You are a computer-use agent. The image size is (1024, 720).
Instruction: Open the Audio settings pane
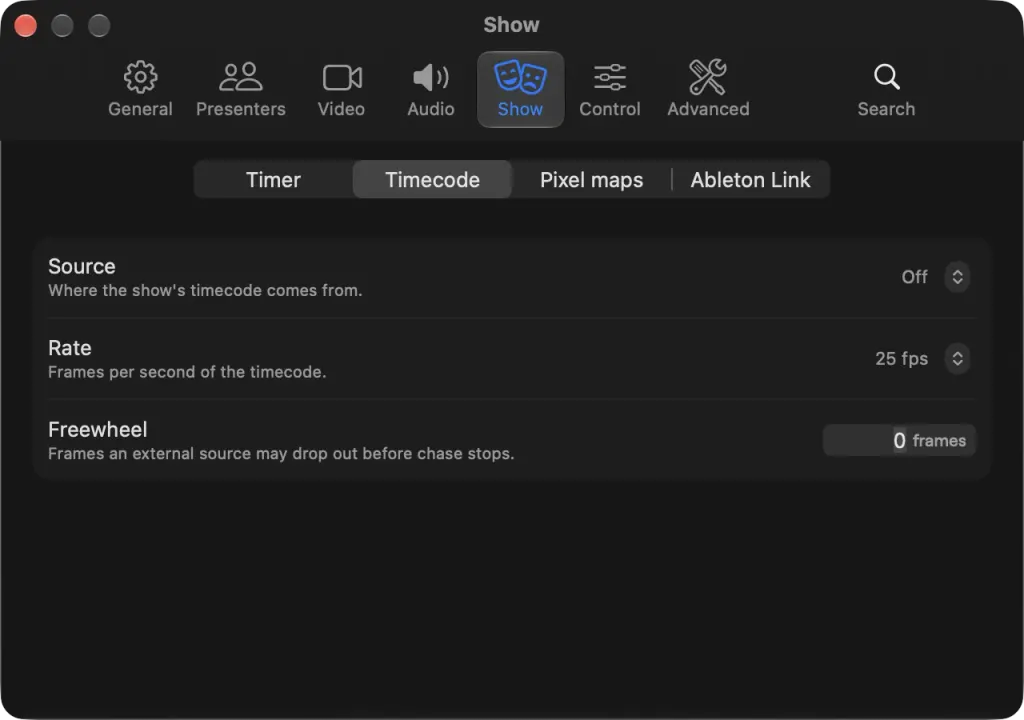431,90
